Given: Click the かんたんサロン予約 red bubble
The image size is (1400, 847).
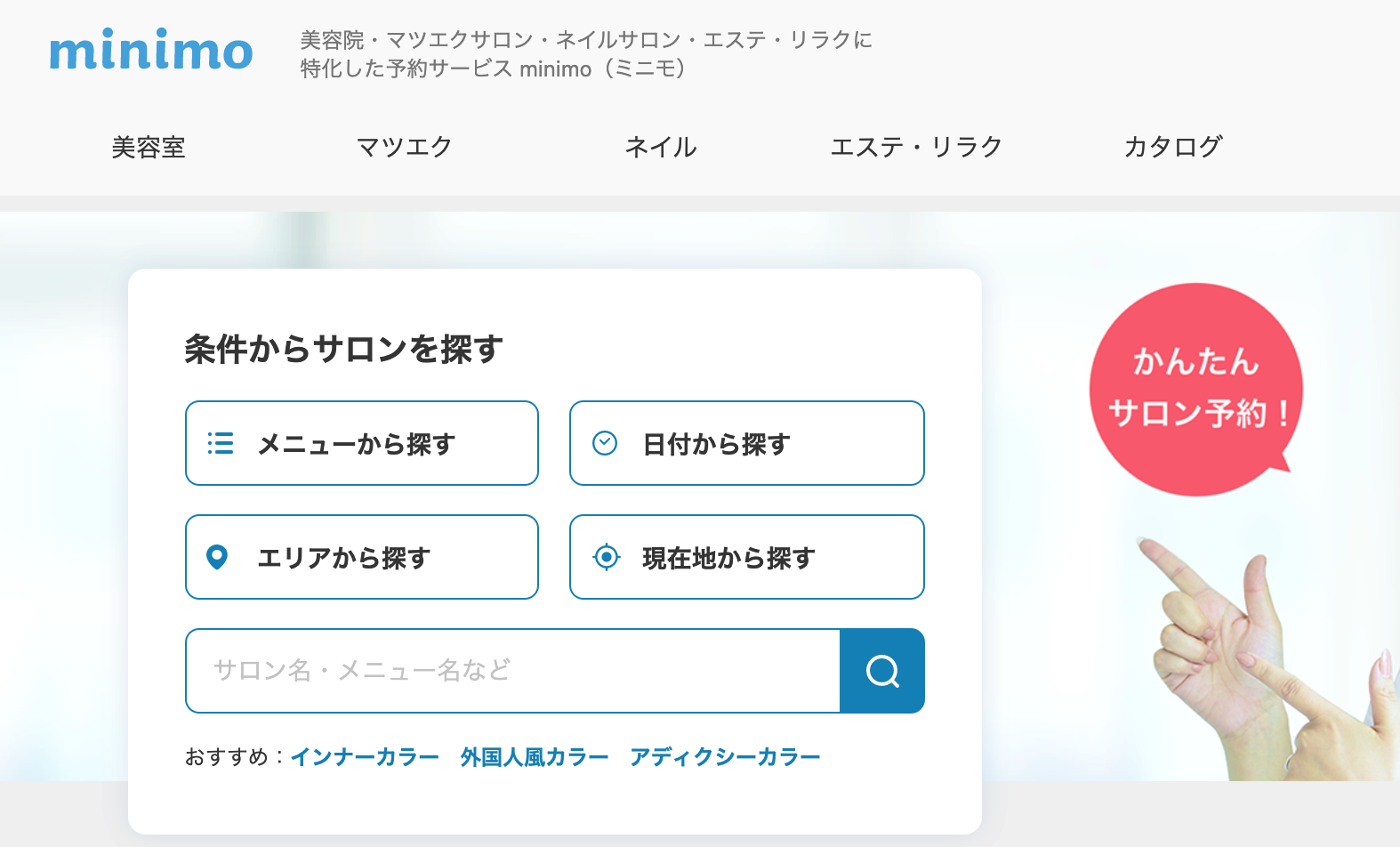Looking at the screenshot, I should click(1196, 389).
